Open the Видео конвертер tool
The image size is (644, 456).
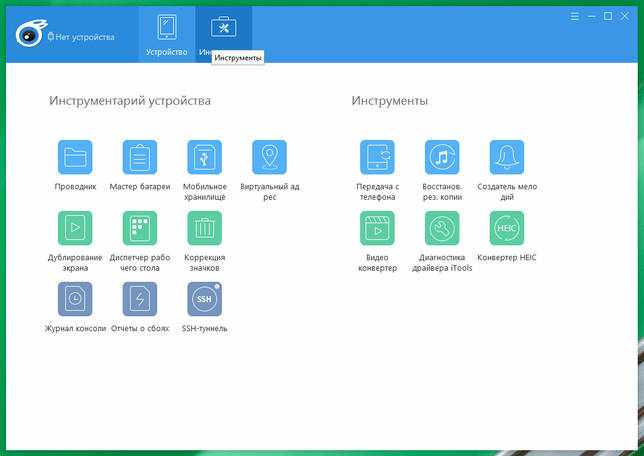click(377, 228)
